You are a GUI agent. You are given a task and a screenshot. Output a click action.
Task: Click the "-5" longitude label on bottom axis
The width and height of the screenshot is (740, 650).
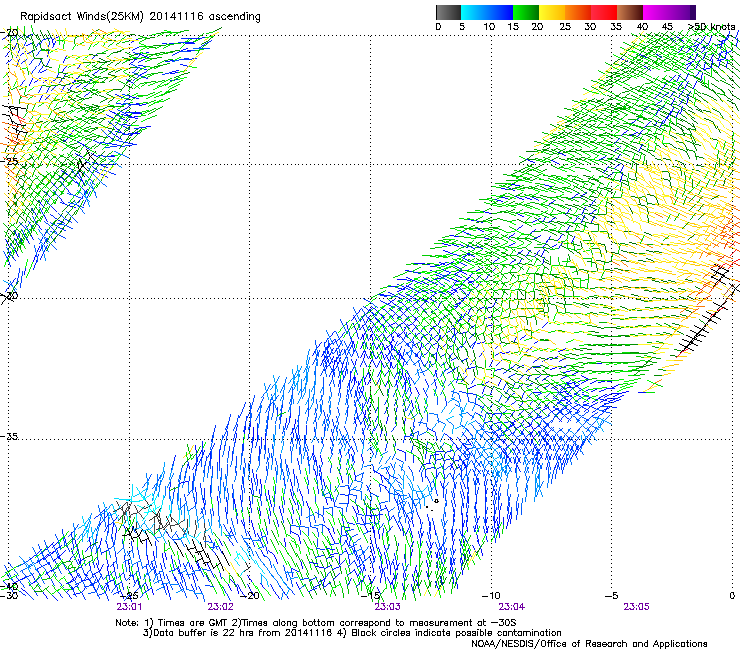611,596
